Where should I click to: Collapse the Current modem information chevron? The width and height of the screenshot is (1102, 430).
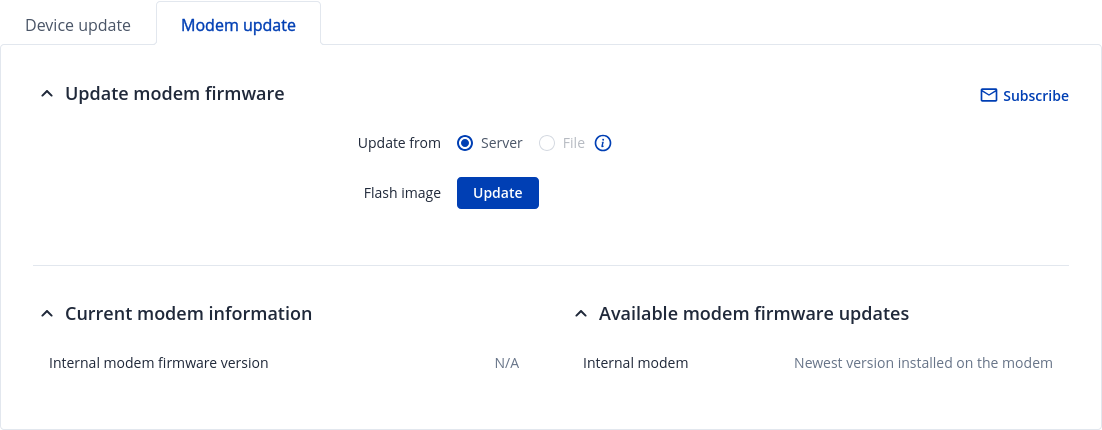[x=46, y=314]
